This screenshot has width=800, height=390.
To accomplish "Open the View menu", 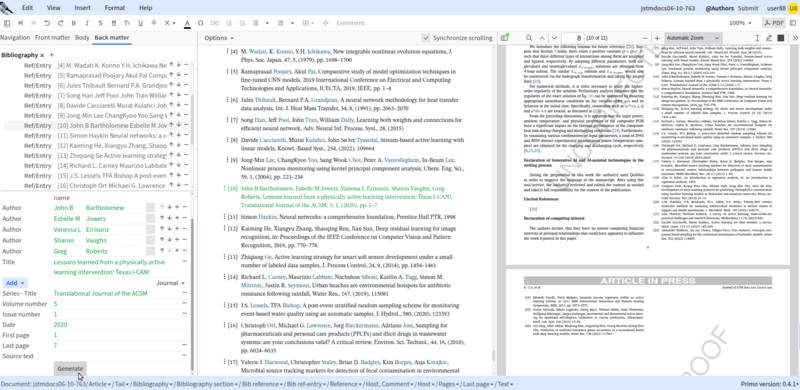I will 54,8.
